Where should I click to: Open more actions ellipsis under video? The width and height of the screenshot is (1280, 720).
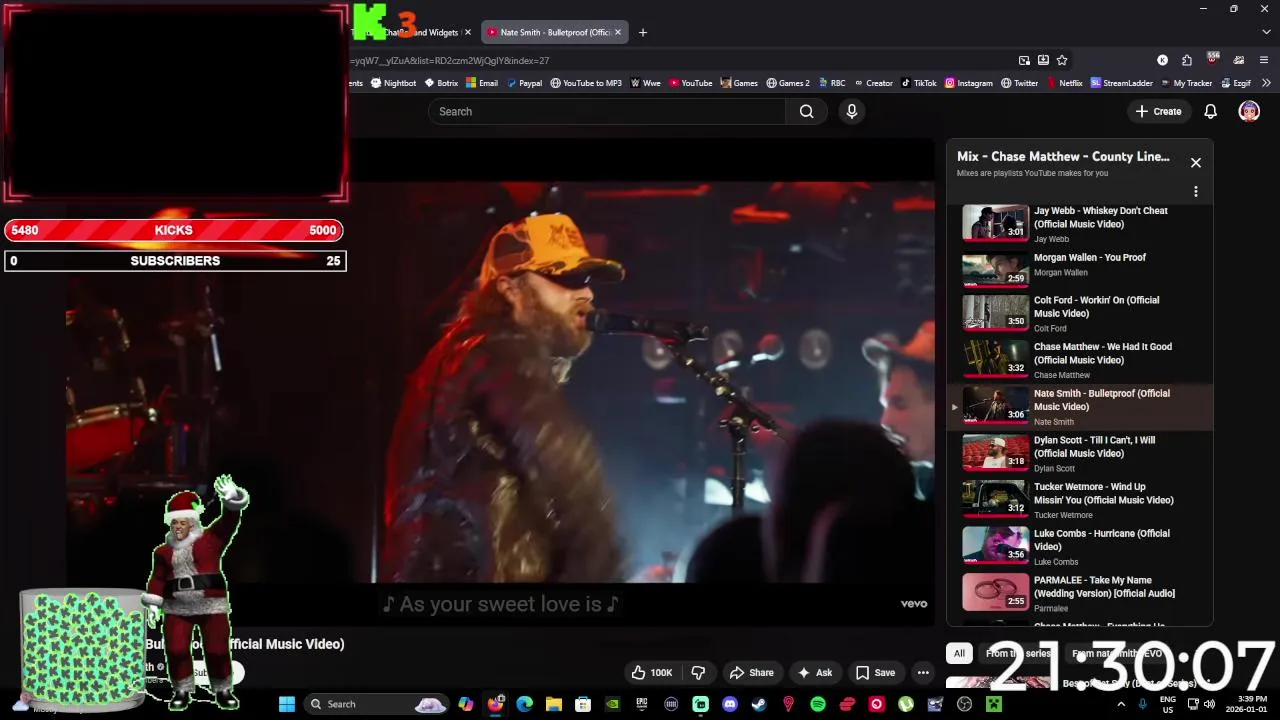(x=923, y=672)
